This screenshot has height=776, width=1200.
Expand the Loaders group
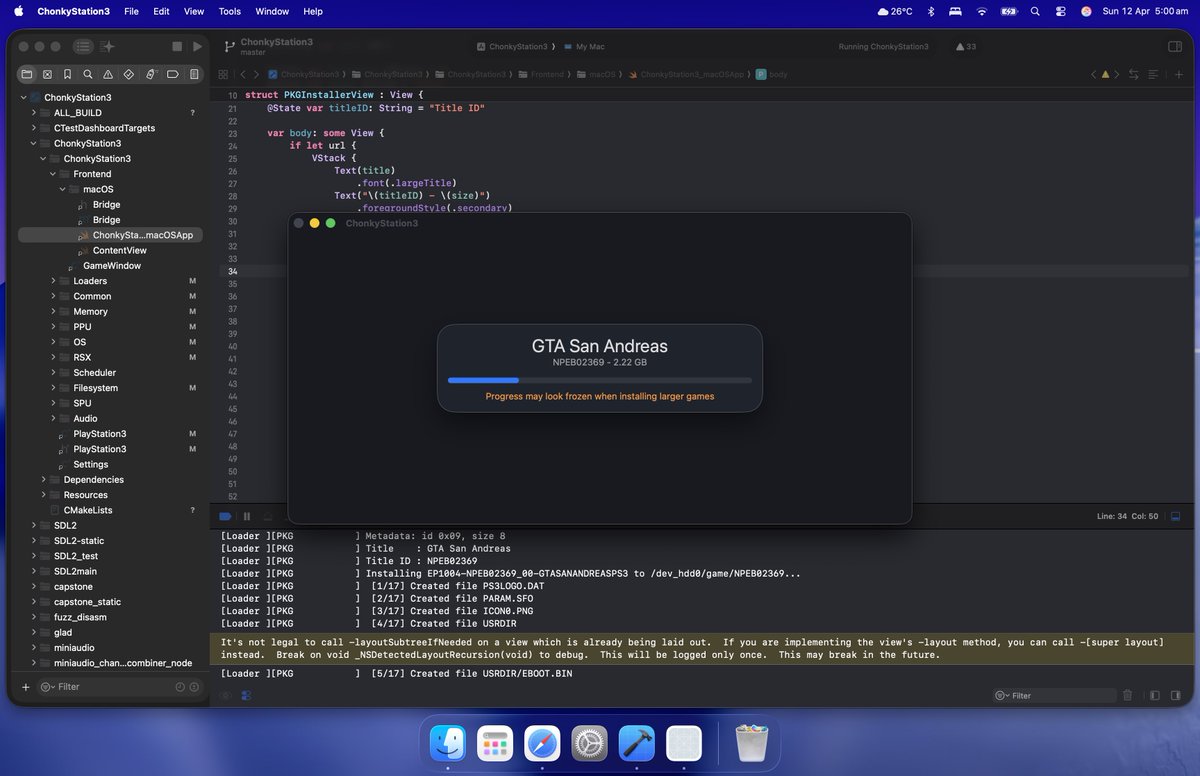coord(52,281)
